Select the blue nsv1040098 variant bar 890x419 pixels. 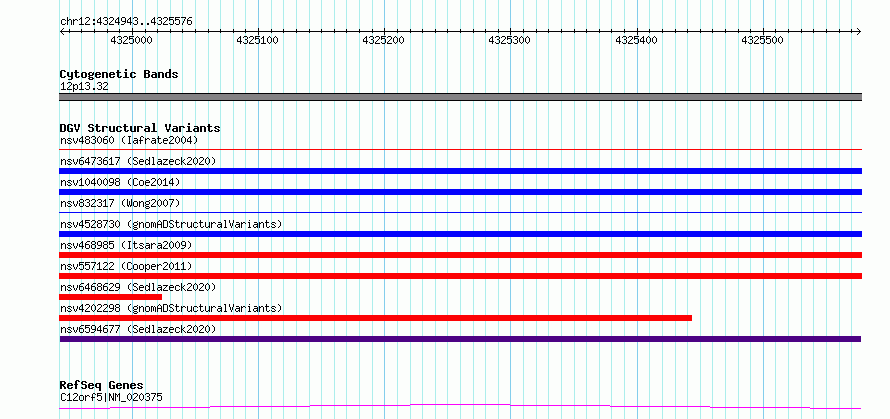461,192
